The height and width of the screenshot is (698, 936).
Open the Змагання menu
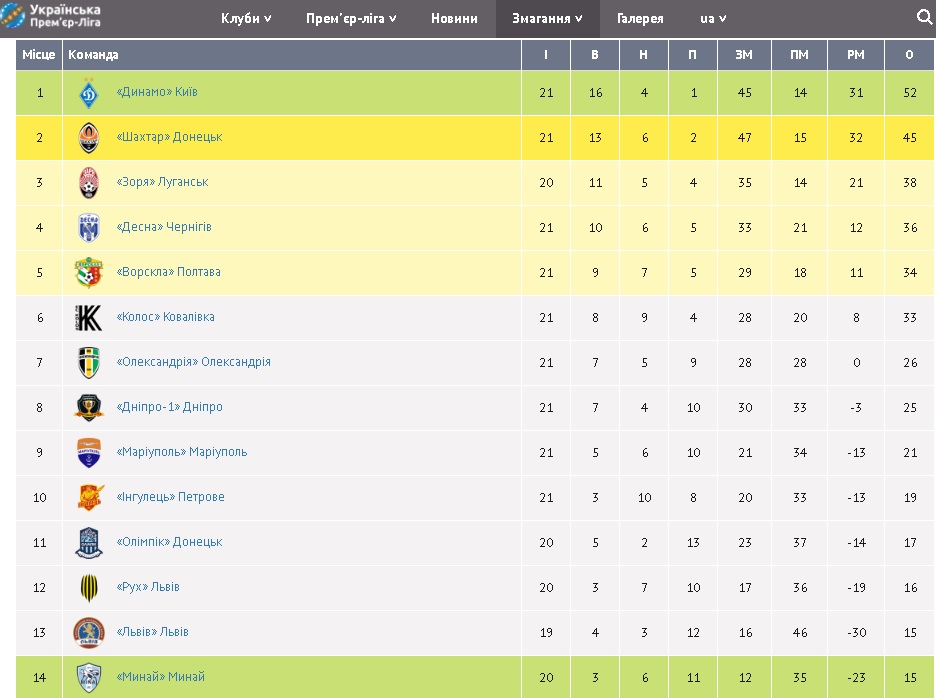point(547,19)
